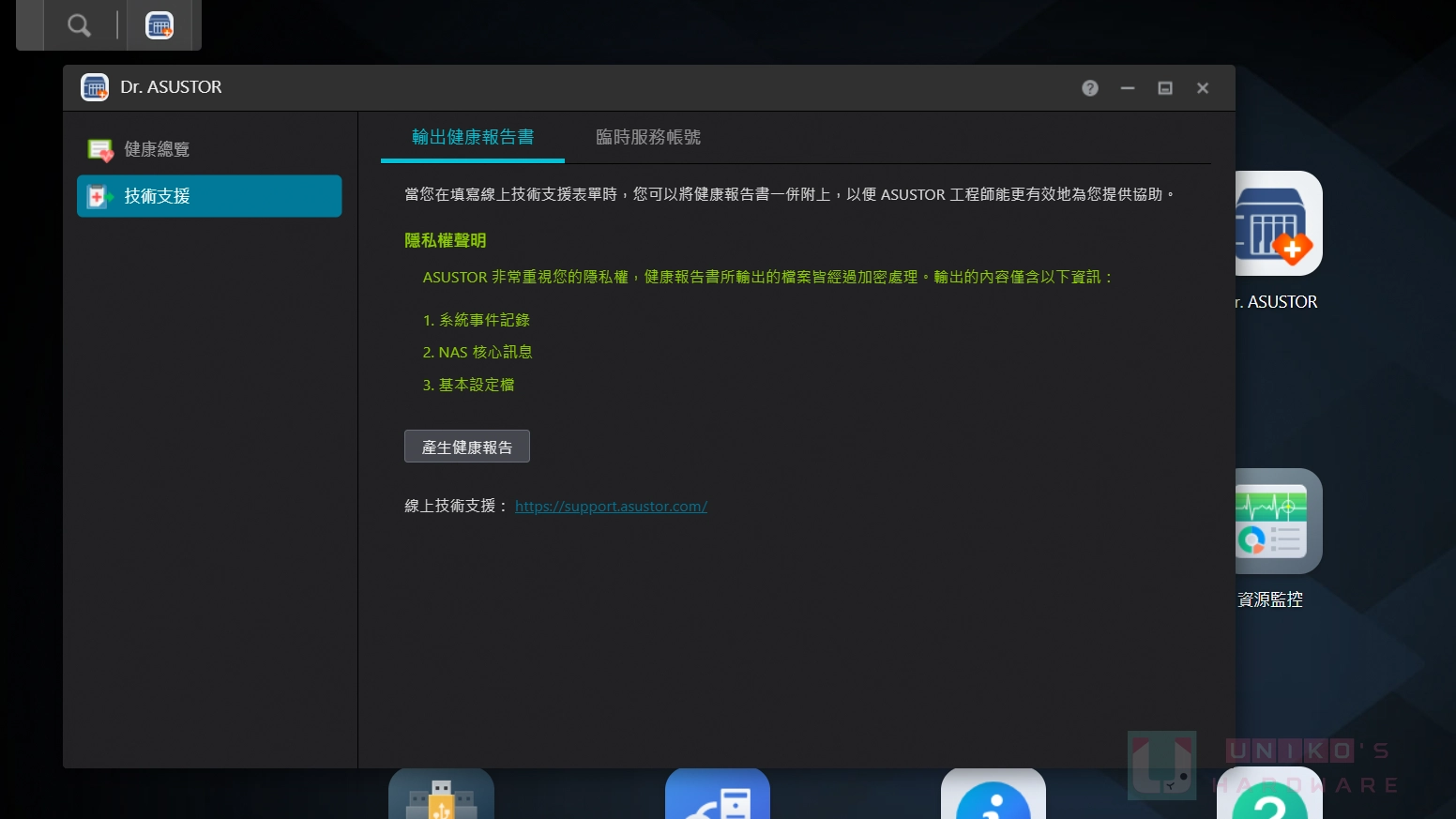Open help with the question mark icon
The width and height of the screenshot is (1456, 819).
pos(1090,88)
